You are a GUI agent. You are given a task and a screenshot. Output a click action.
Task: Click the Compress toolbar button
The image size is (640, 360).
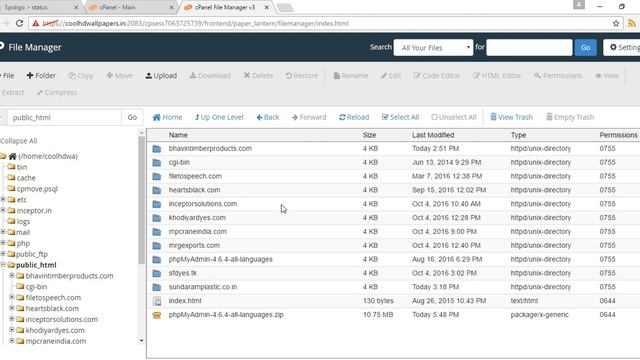(57, 92)
